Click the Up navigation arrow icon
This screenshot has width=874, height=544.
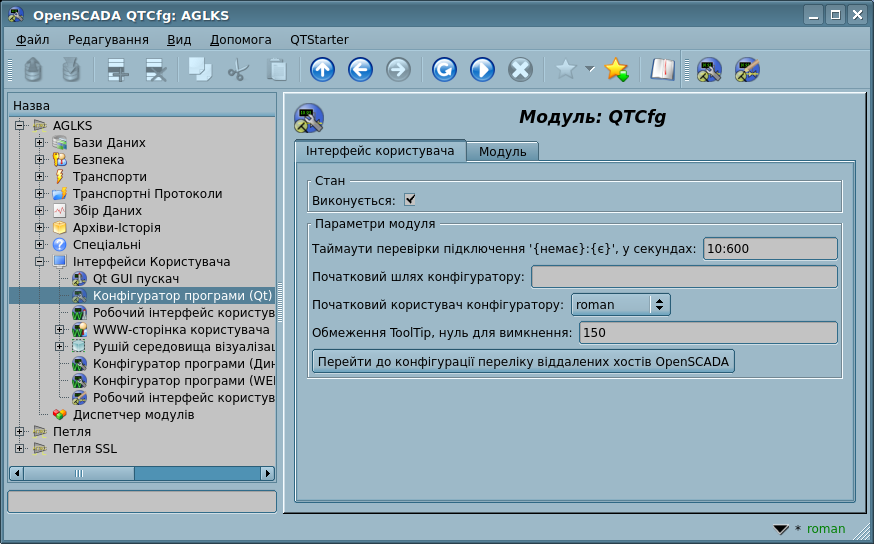click(322, 69)
